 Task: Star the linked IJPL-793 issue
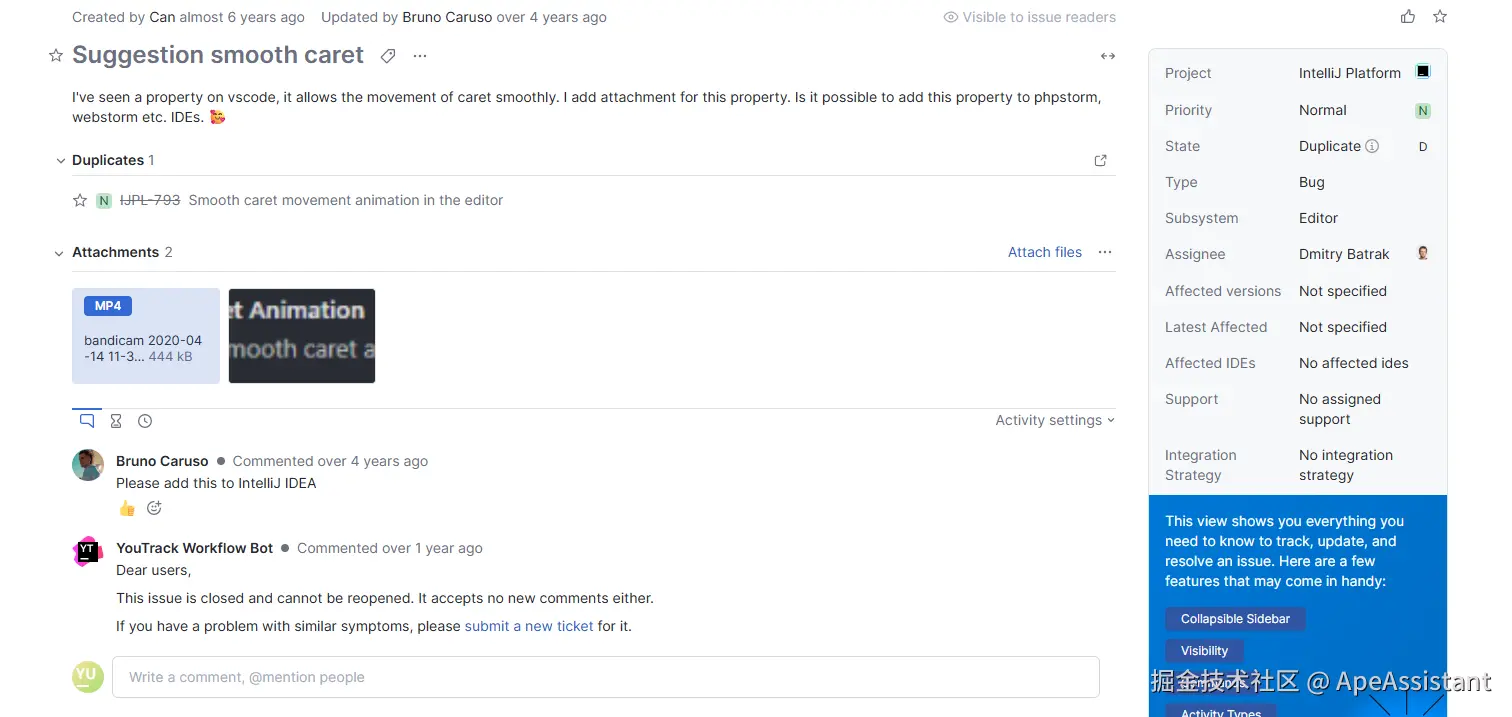point(80,201)
